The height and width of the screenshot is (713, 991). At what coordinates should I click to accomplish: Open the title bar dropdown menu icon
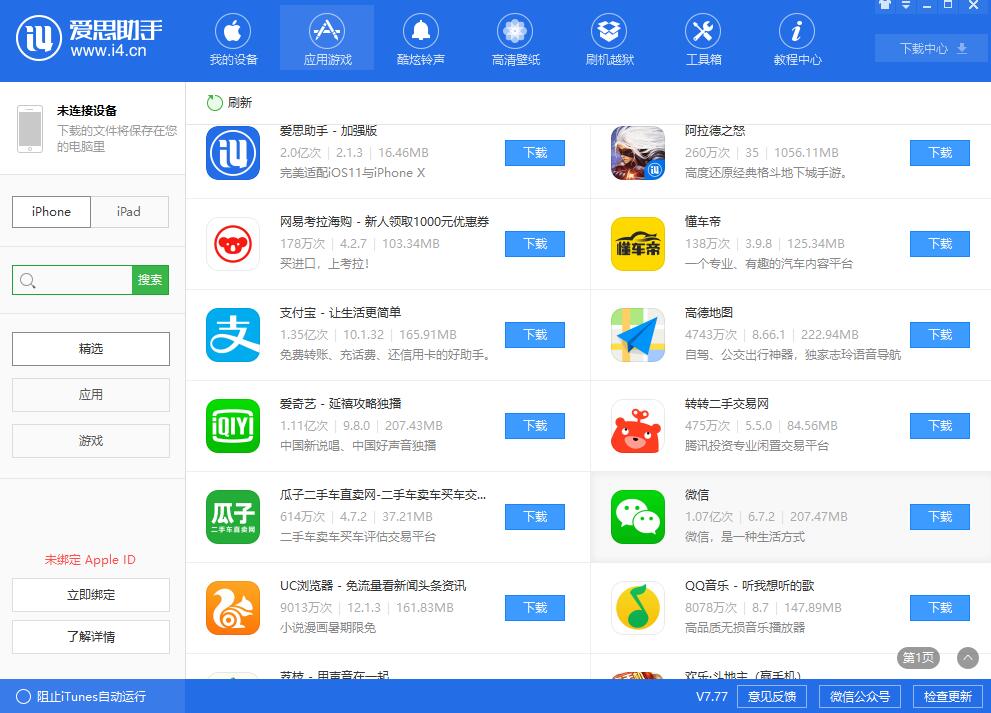tap(906, 4)
